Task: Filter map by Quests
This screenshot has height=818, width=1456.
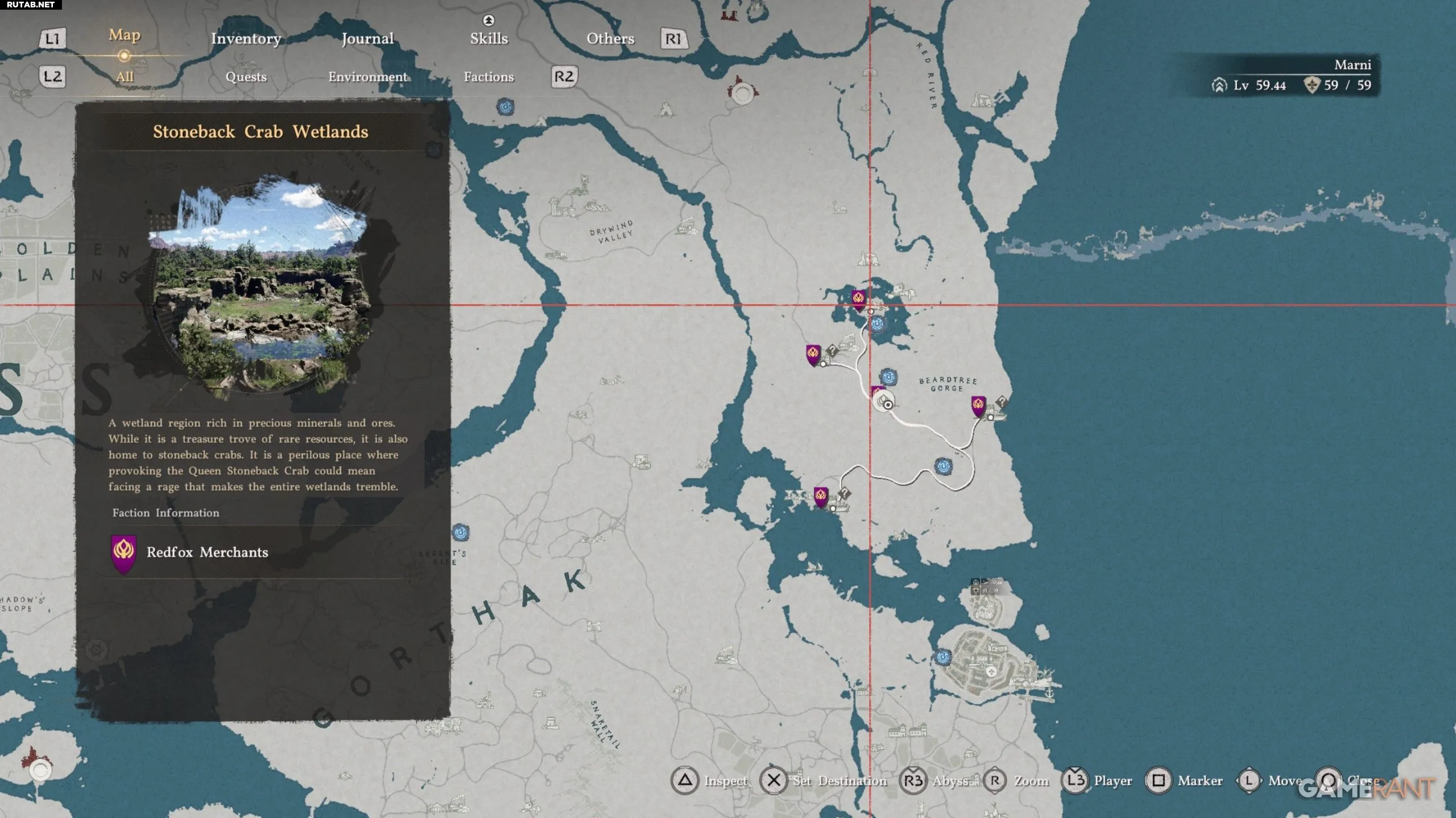Action: tap(246, 77)
